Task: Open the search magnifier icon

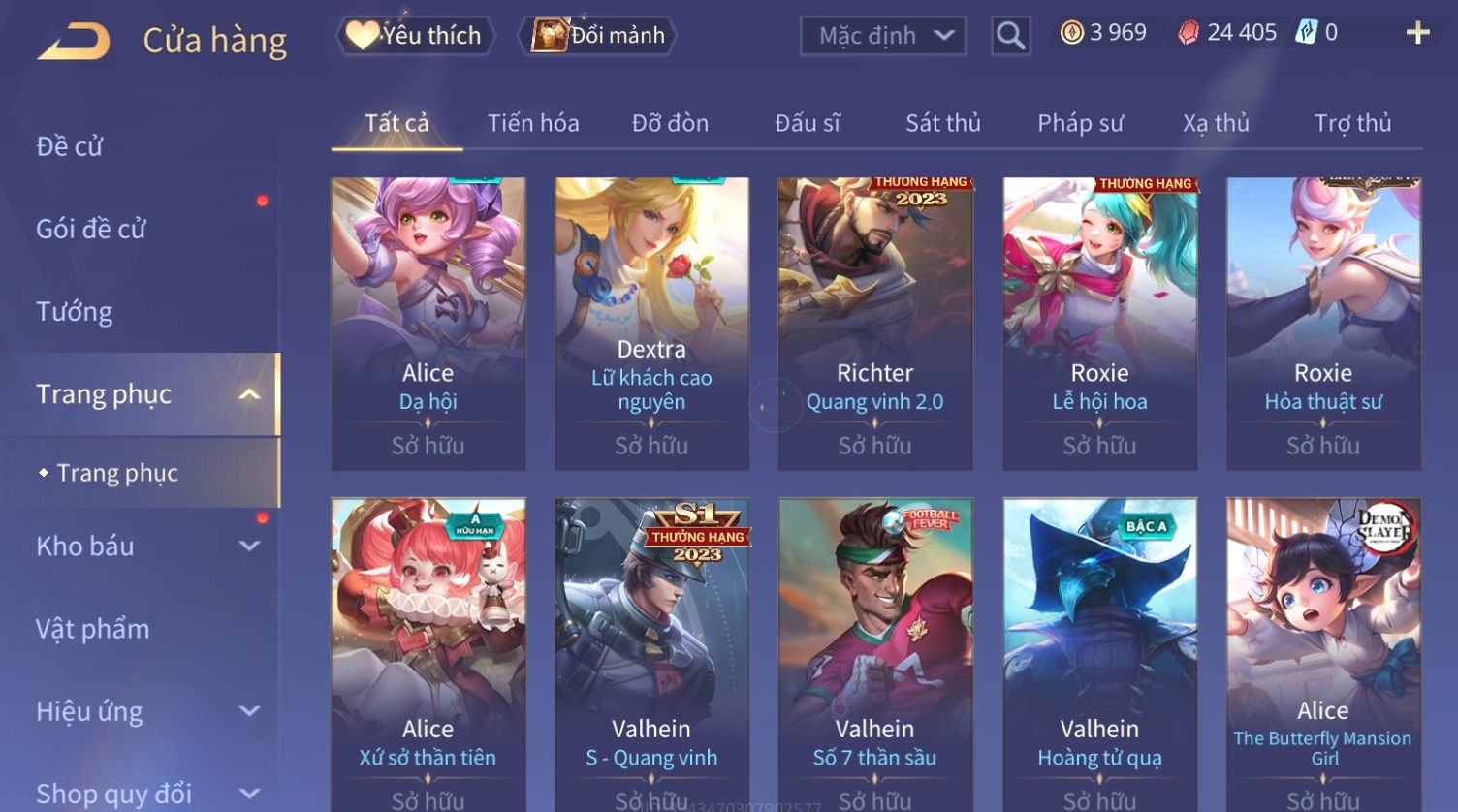Action: pos(1010,36)
